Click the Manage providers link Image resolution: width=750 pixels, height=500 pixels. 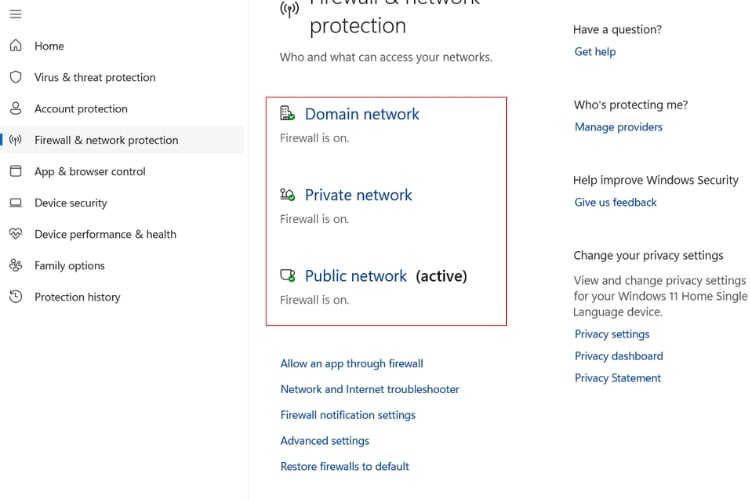point(618,127)
